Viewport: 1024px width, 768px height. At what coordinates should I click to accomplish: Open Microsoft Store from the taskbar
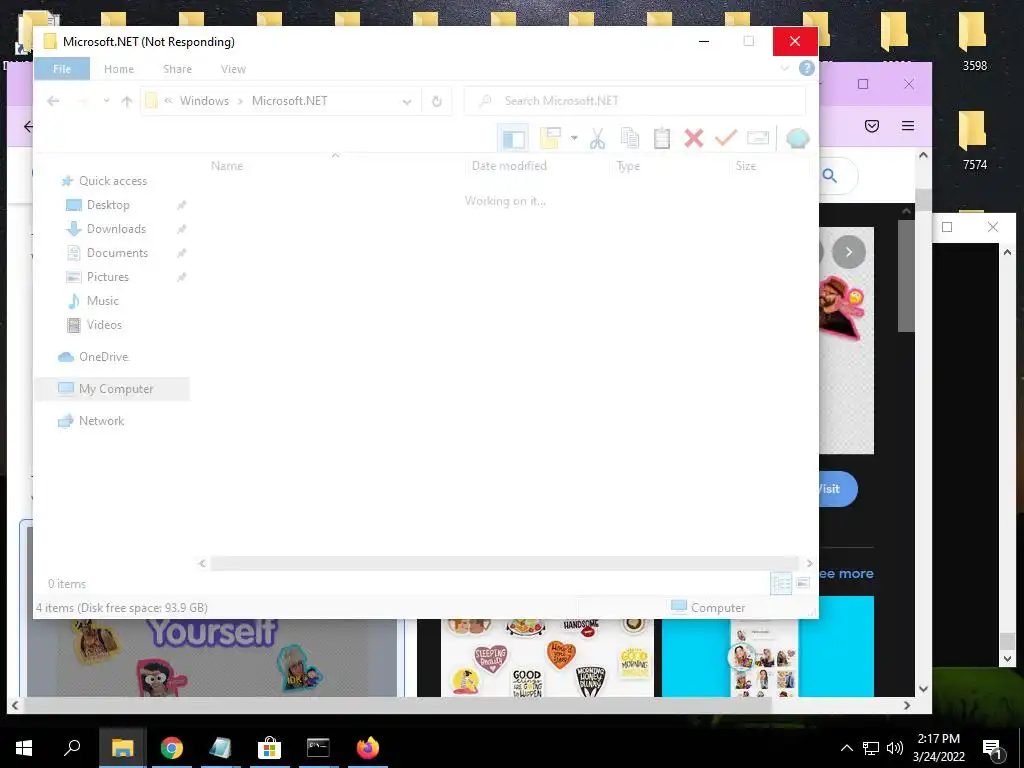(269, 748)
